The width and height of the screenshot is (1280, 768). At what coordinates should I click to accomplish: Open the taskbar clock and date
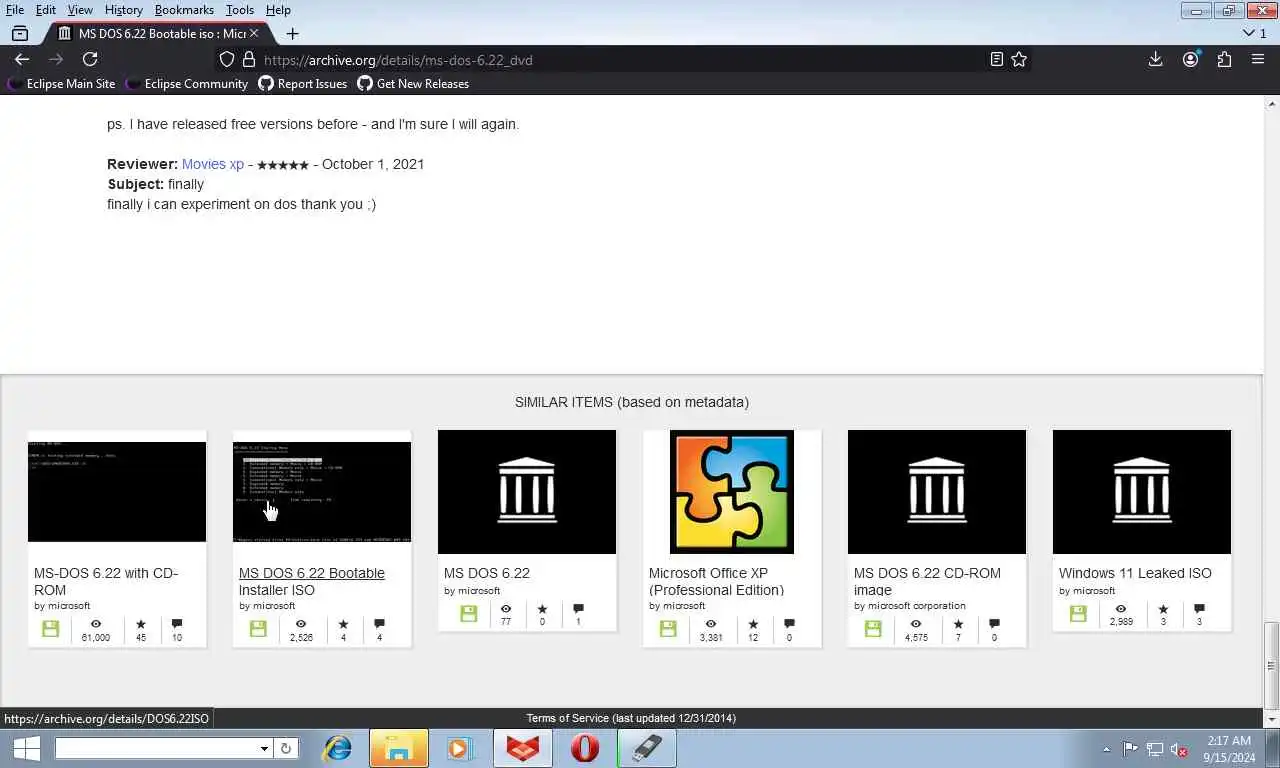click(x=1229, y=749)
